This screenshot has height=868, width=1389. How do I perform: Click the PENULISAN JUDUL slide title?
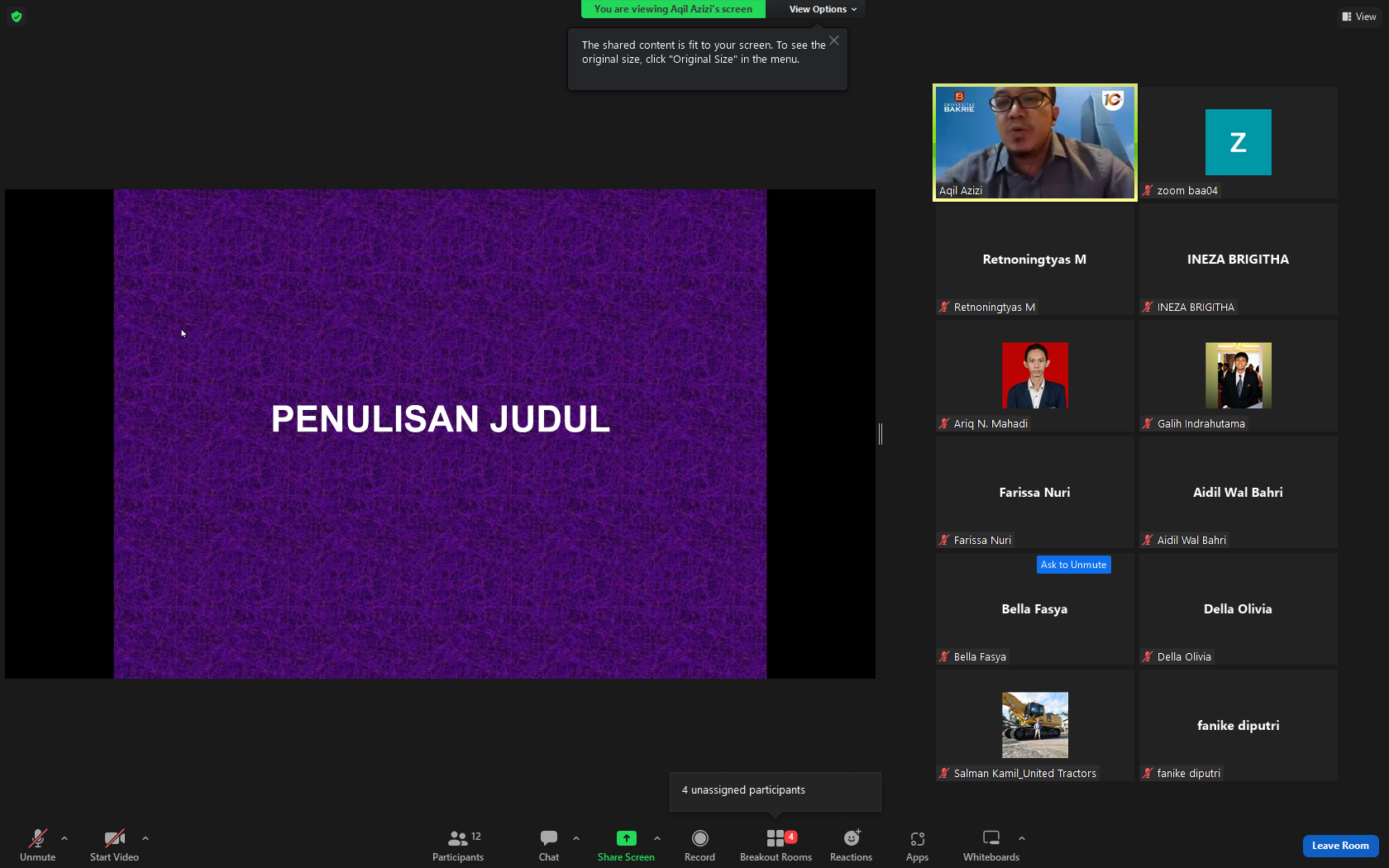[441, 419]
